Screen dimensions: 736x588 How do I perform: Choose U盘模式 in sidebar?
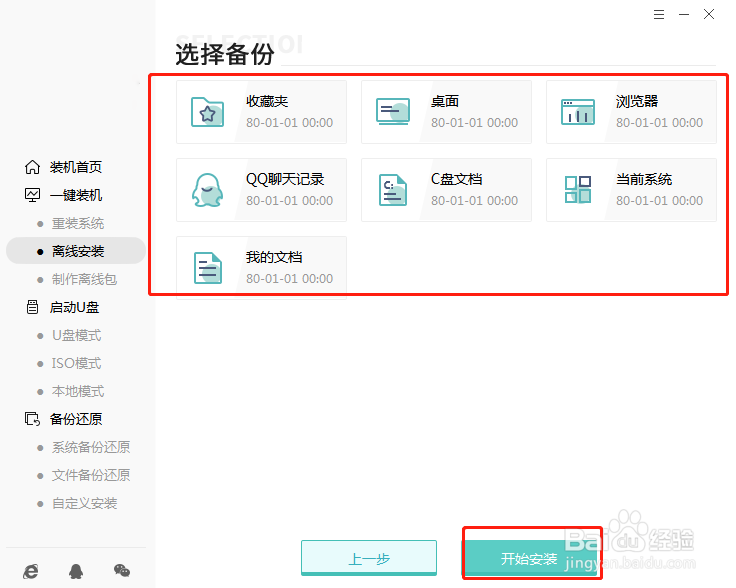[x=77, y=335]
